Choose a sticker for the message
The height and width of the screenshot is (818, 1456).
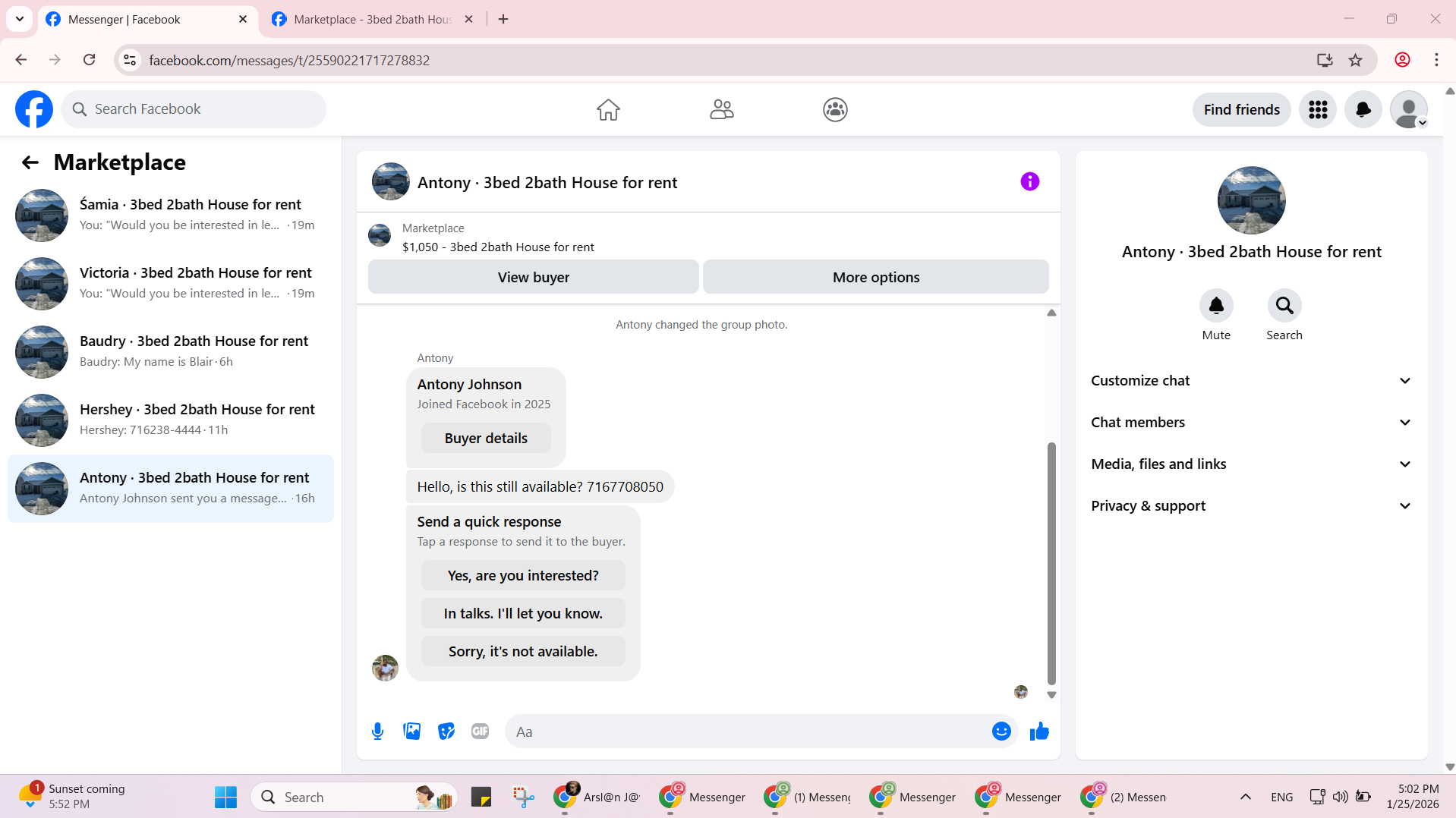[x=446, y=731]
